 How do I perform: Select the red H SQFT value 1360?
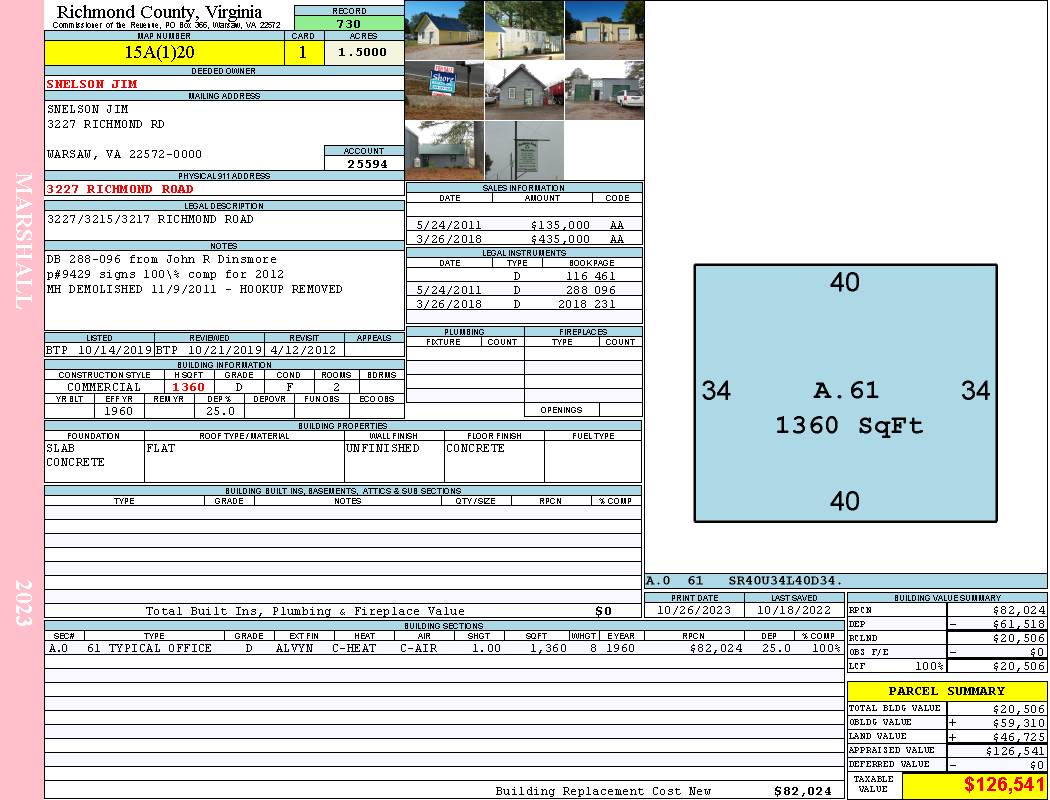(188, 387)
